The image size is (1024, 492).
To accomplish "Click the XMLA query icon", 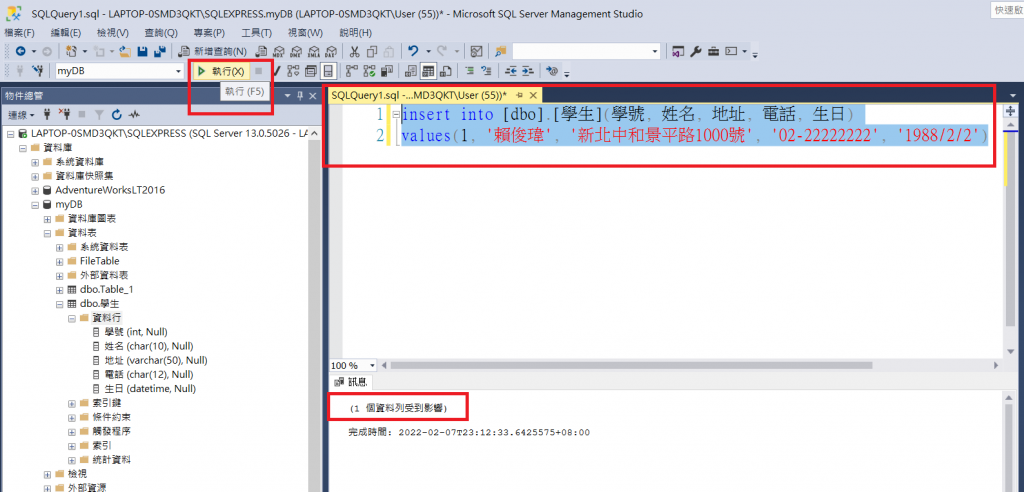I will pyautogui.click(x=313, y=51).
